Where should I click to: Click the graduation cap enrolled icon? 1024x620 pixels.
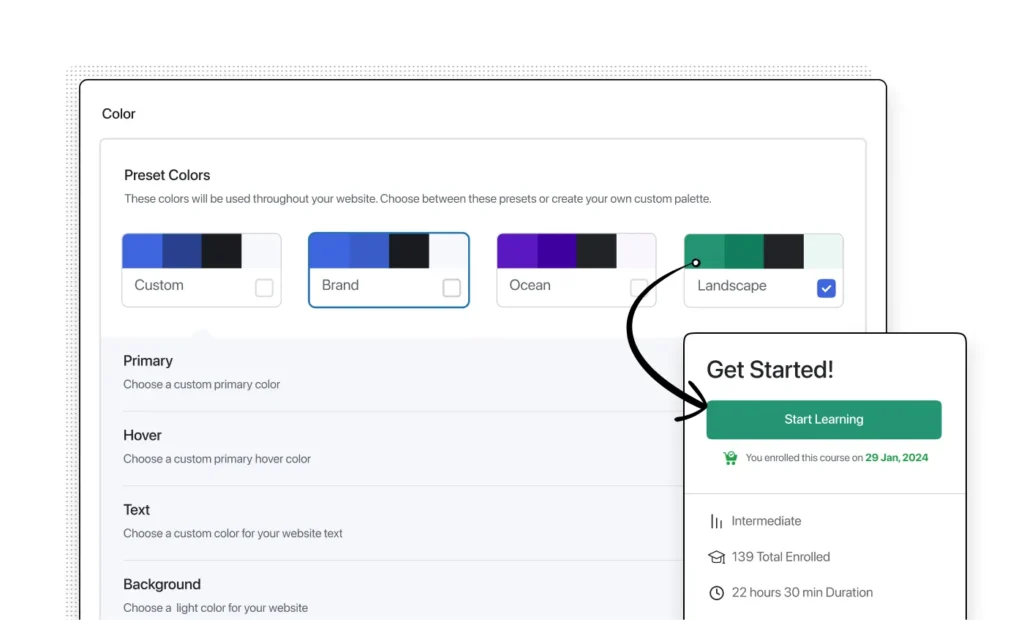tap(716, 557)
